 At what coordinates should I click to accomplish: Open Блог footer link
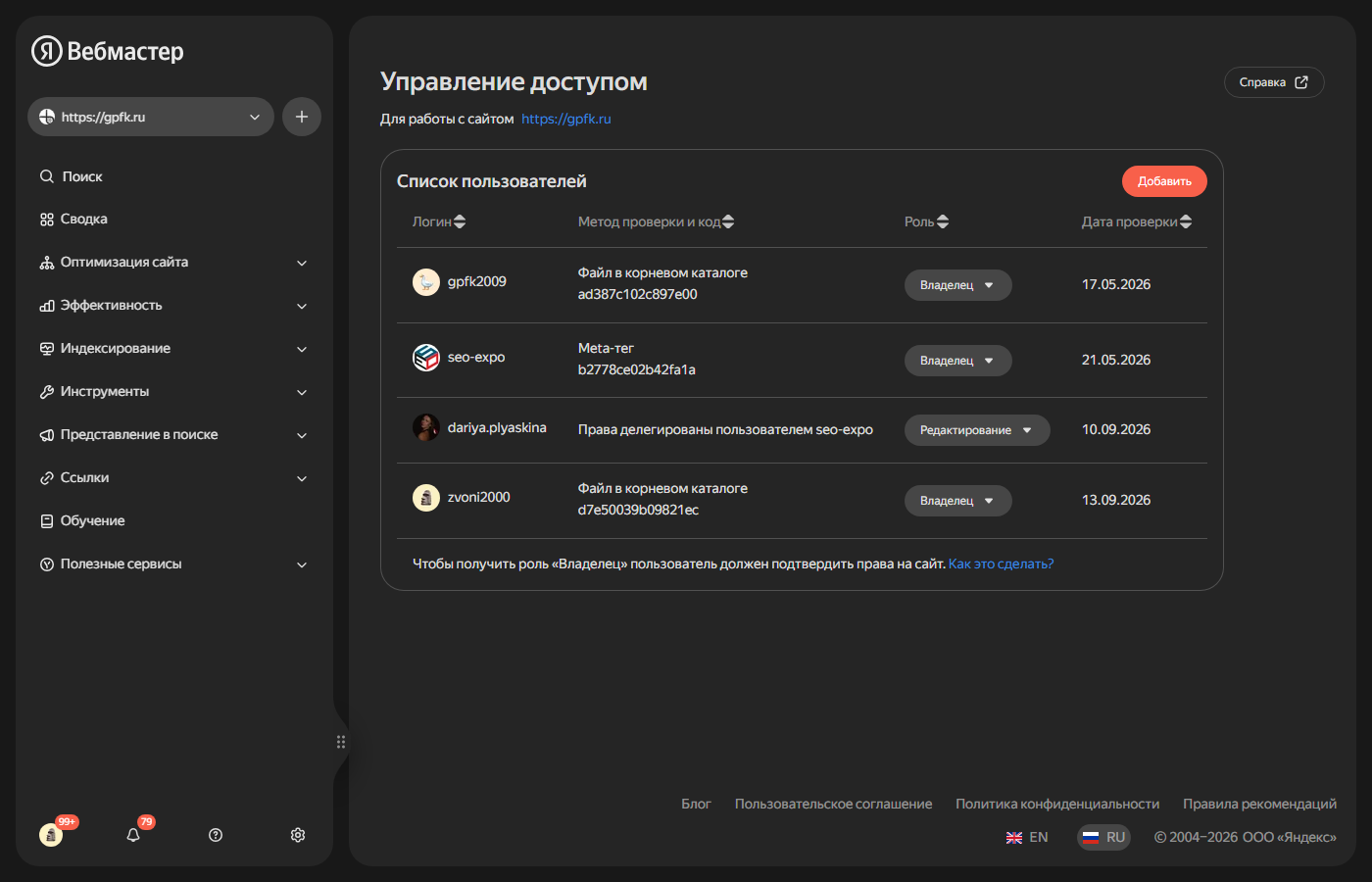(696, 804)
